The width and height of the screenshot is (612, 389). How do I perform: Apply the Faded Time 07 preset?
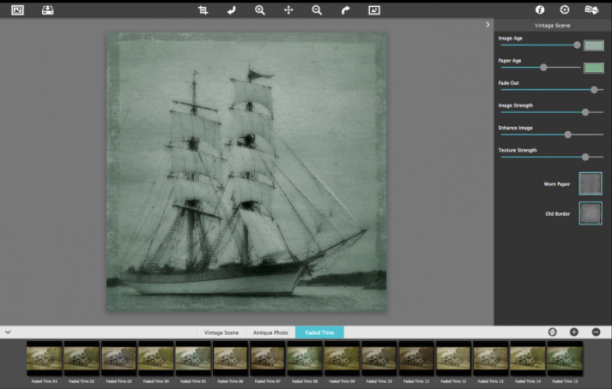point(268,359)
